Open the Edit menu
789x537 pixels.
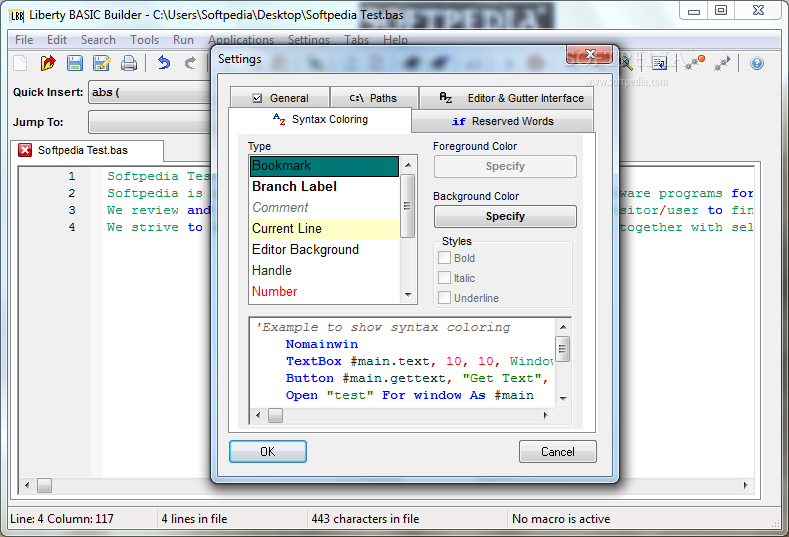click(57, 40)
